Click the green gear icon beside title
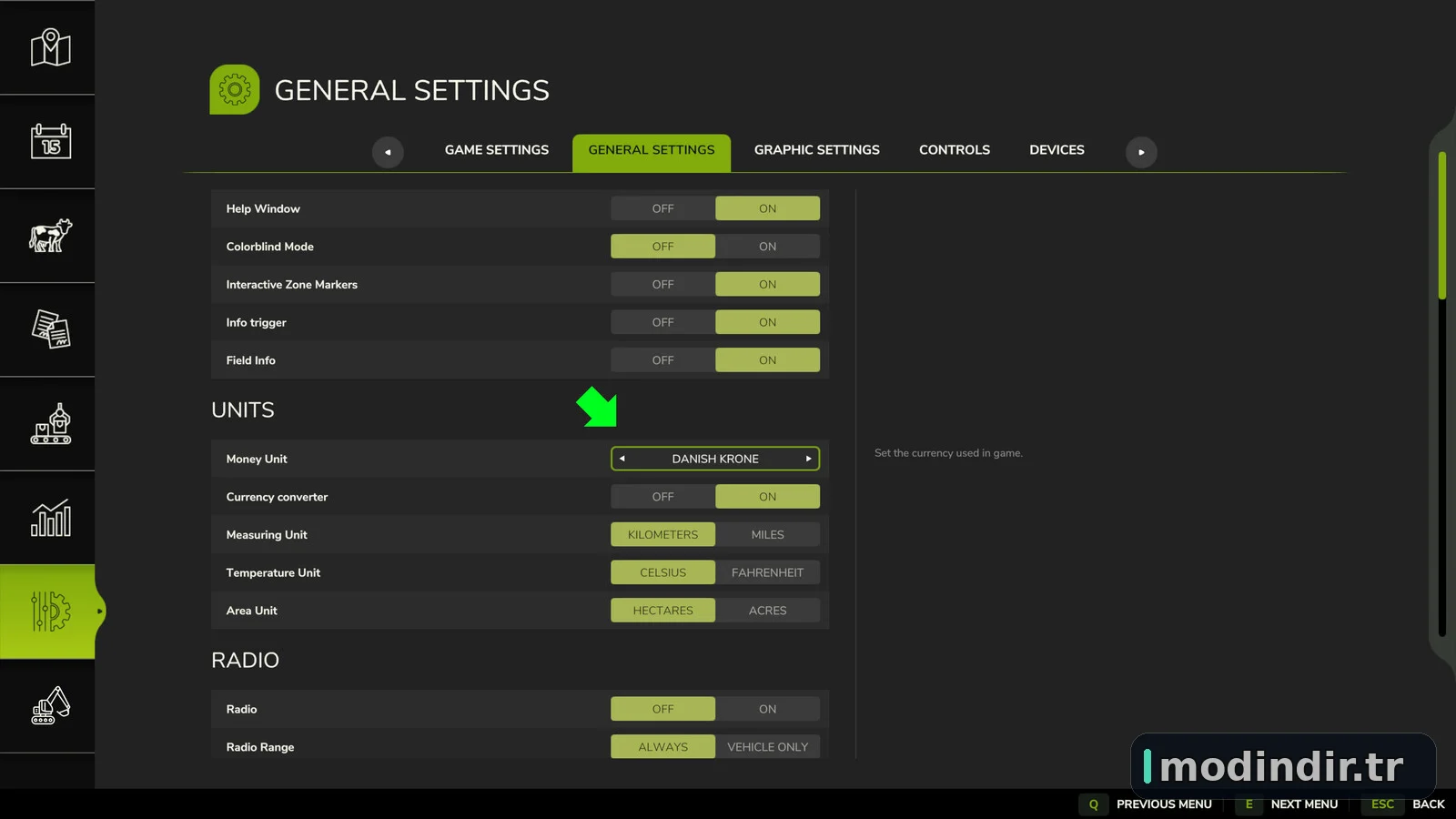1456x819 pixels. [x=235, y=89]
